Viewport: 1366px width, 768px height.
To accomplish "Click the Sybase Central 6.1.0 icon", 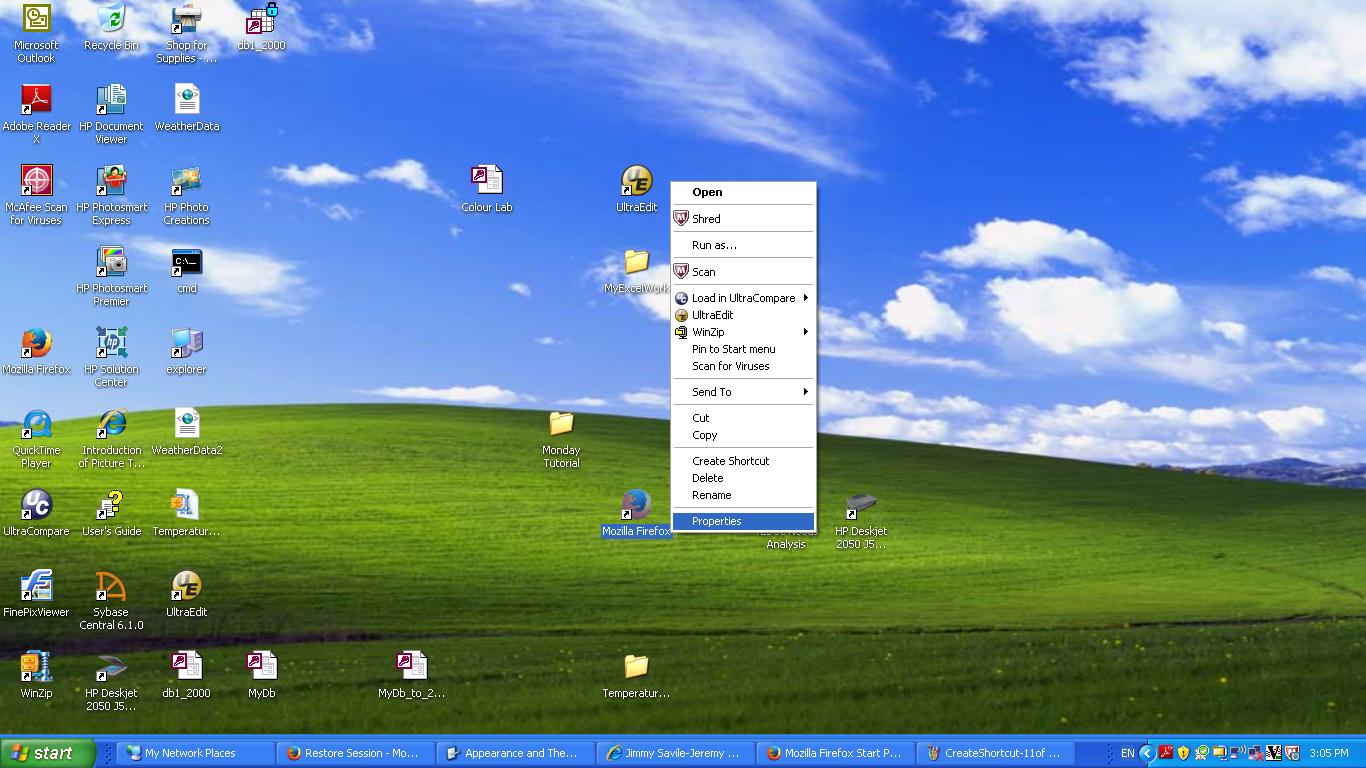I will click(x=111, y=587).
